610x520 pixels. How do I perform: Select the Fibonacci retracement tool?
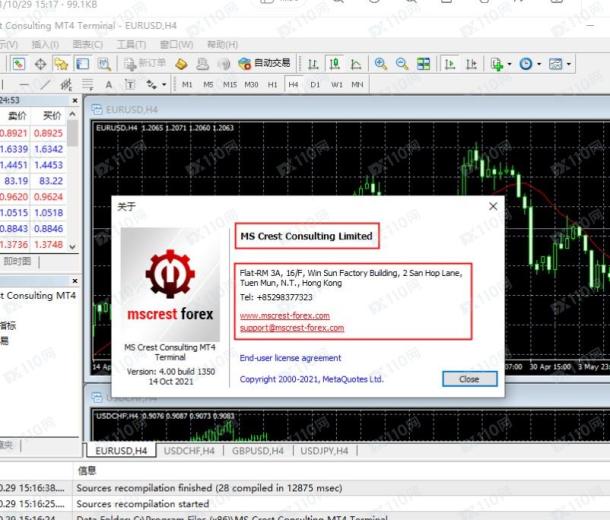pyautogui.click(x=88, y=84)
